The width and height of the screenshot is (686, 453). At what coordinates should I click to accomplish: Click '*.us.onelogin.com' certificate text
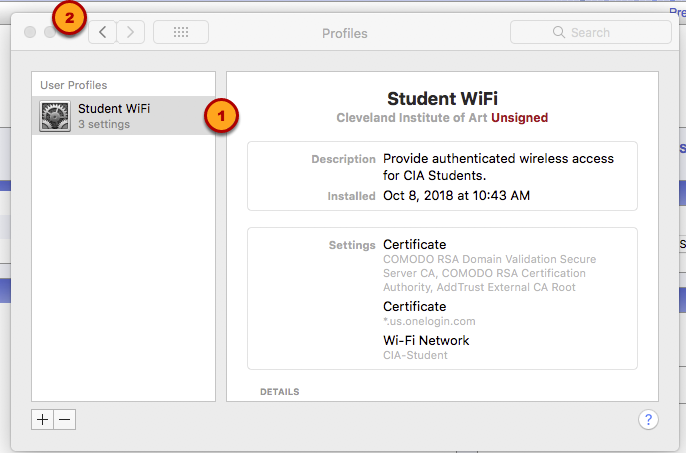429,321
